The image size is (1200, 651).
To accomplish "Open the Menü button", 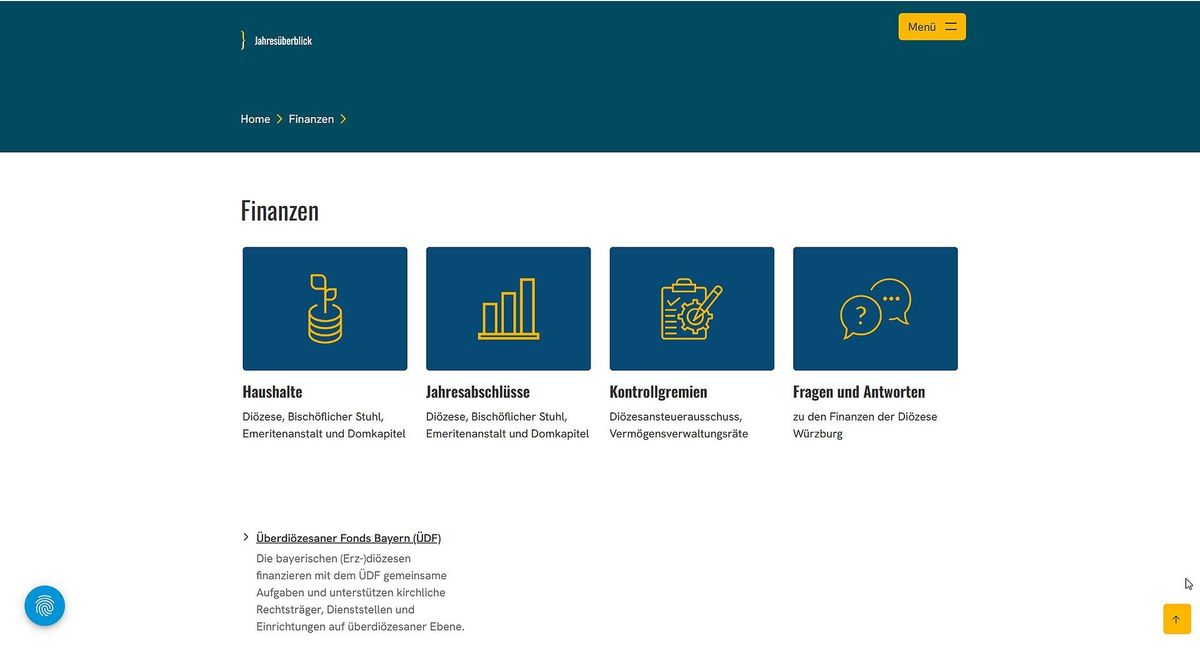I will (931, 27).
